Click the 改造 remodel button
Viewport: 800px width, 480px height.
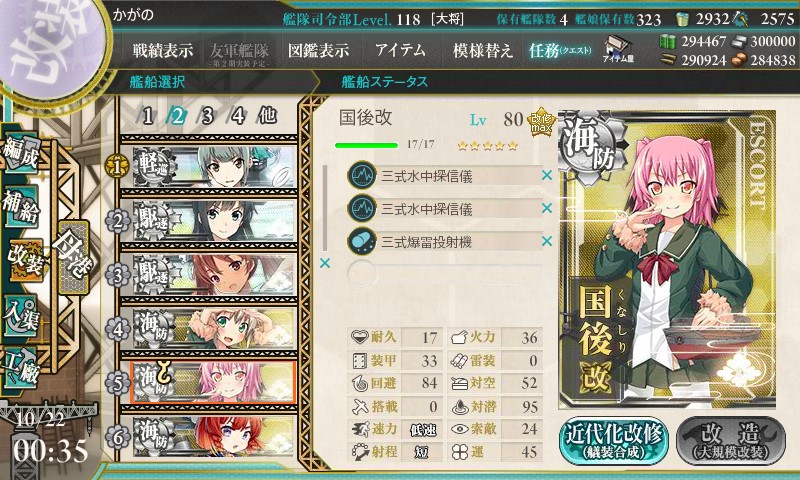731,441
